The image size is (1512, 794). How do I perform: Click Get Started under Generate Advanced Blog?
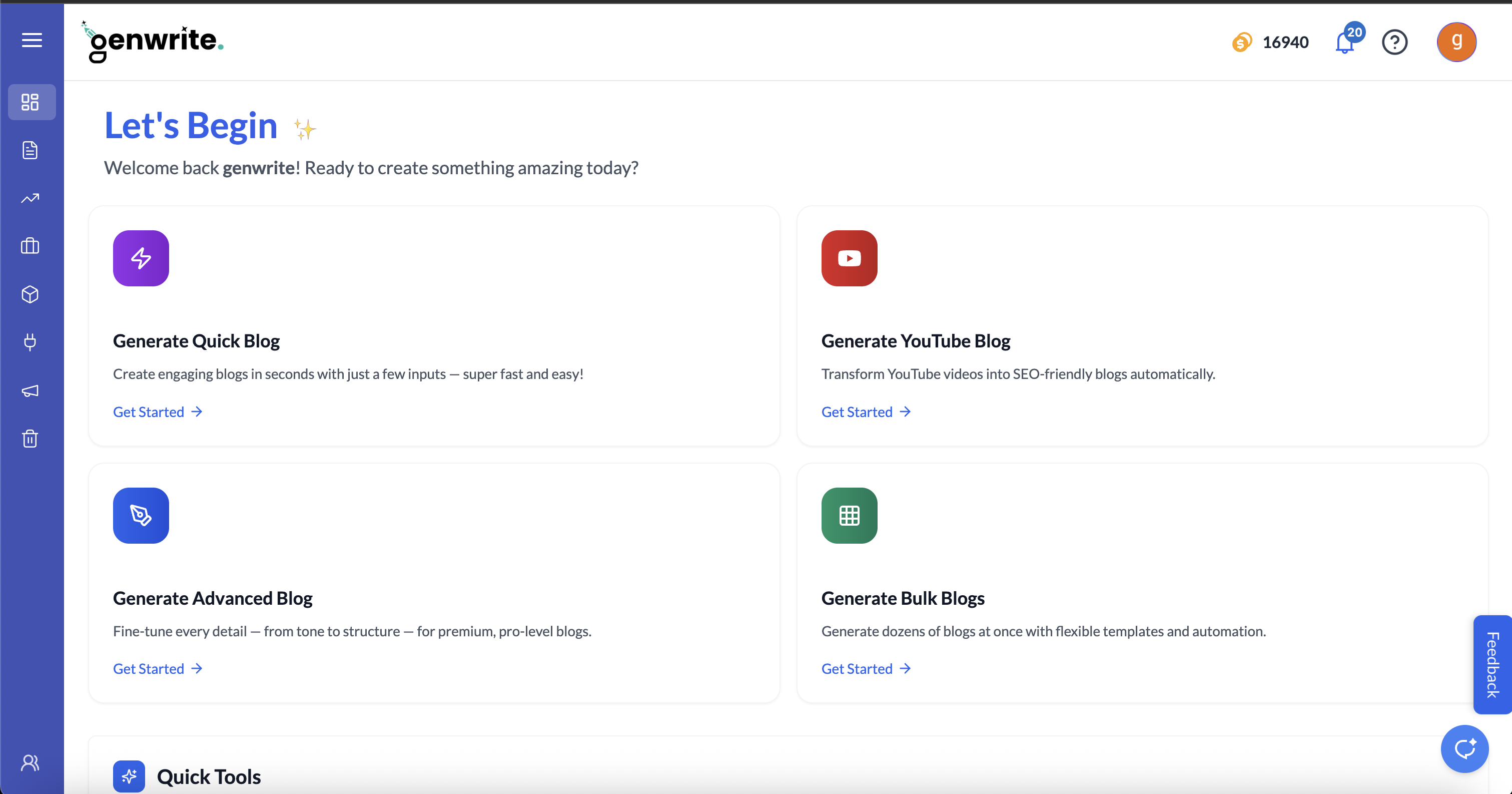157,668
